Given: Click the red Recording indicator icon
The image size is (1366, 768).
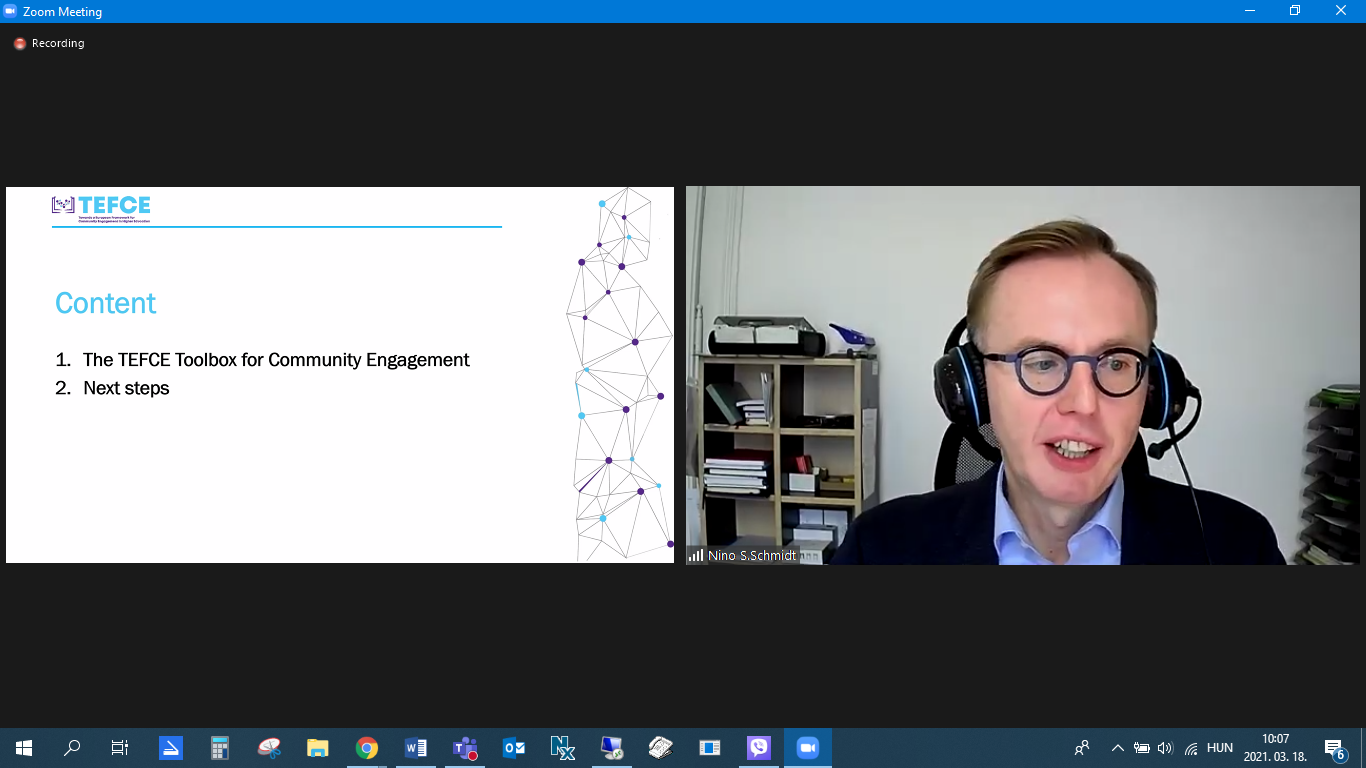Looking at the screenshot, I should tap(19, 44).
